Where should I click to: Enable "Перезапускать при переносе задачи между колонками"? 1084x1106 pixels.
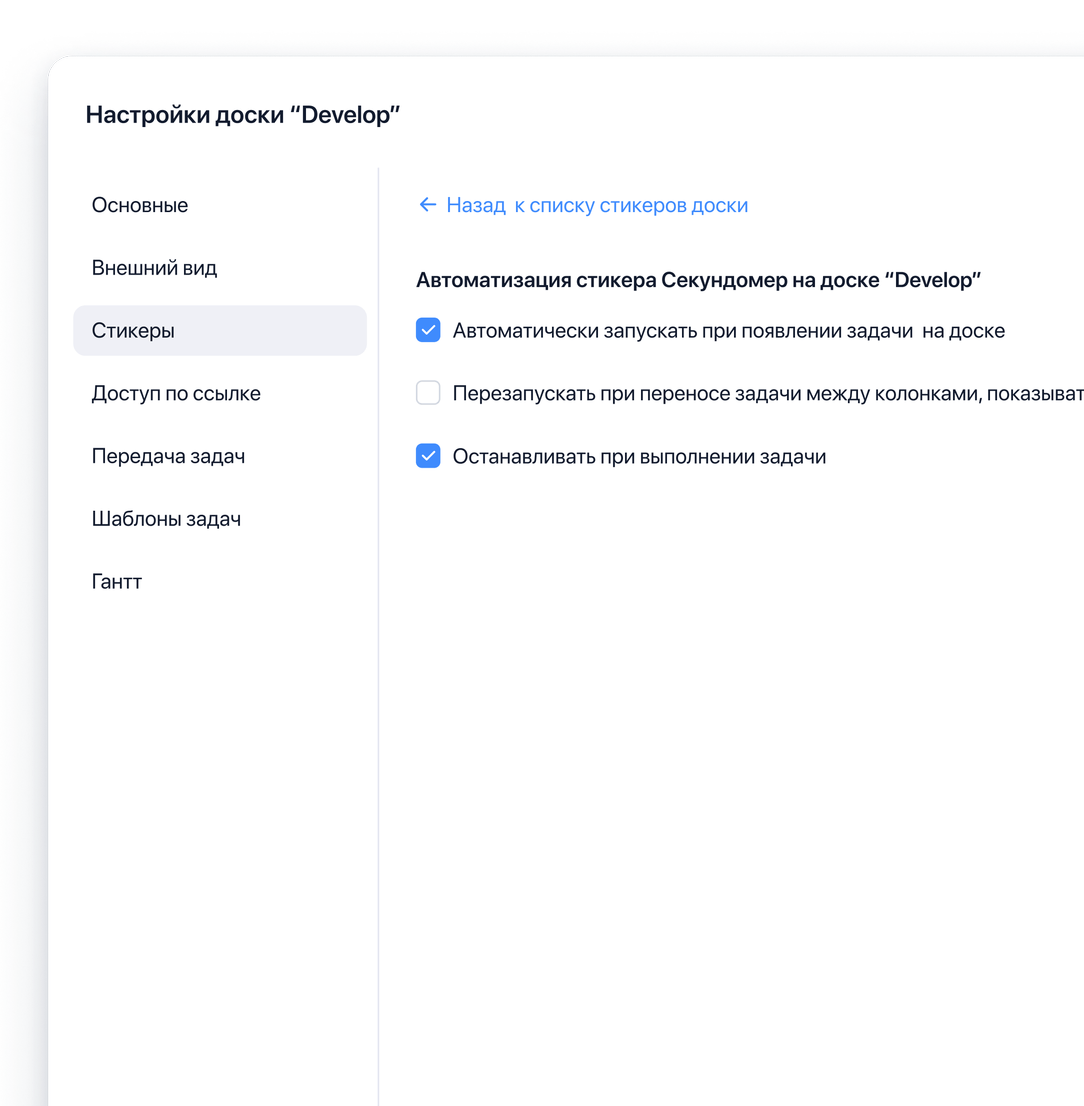pos(428,393)
